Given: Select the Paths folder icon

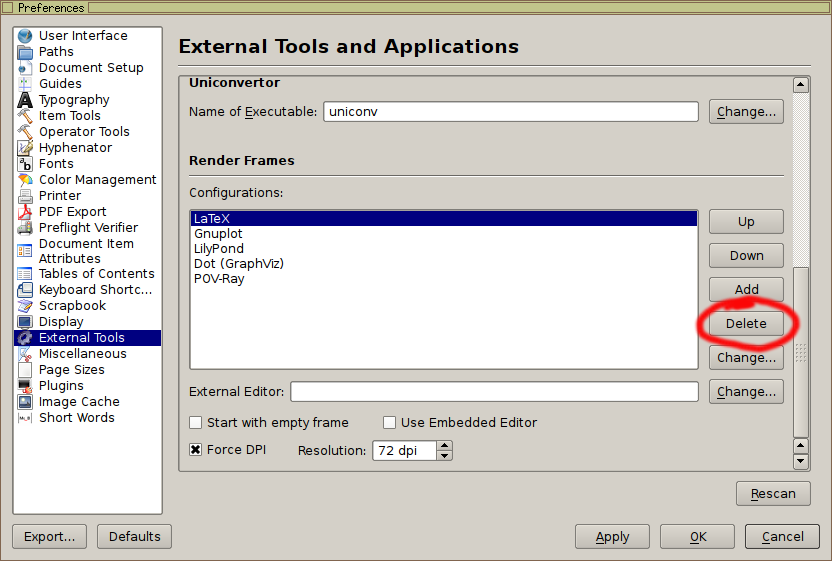Looking at the screenshot, I should [x=25, y=52].
